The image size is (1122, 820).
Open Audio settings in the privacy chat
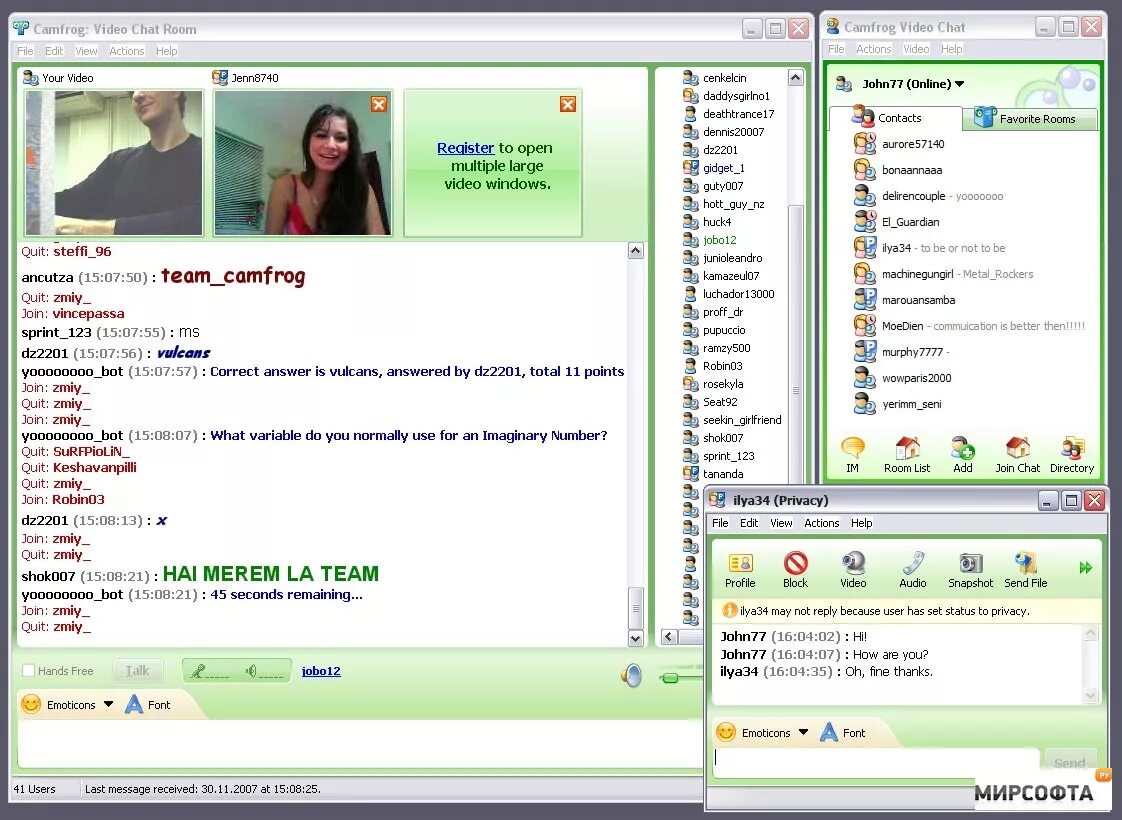pyautogui.click(x=912, y=568)
